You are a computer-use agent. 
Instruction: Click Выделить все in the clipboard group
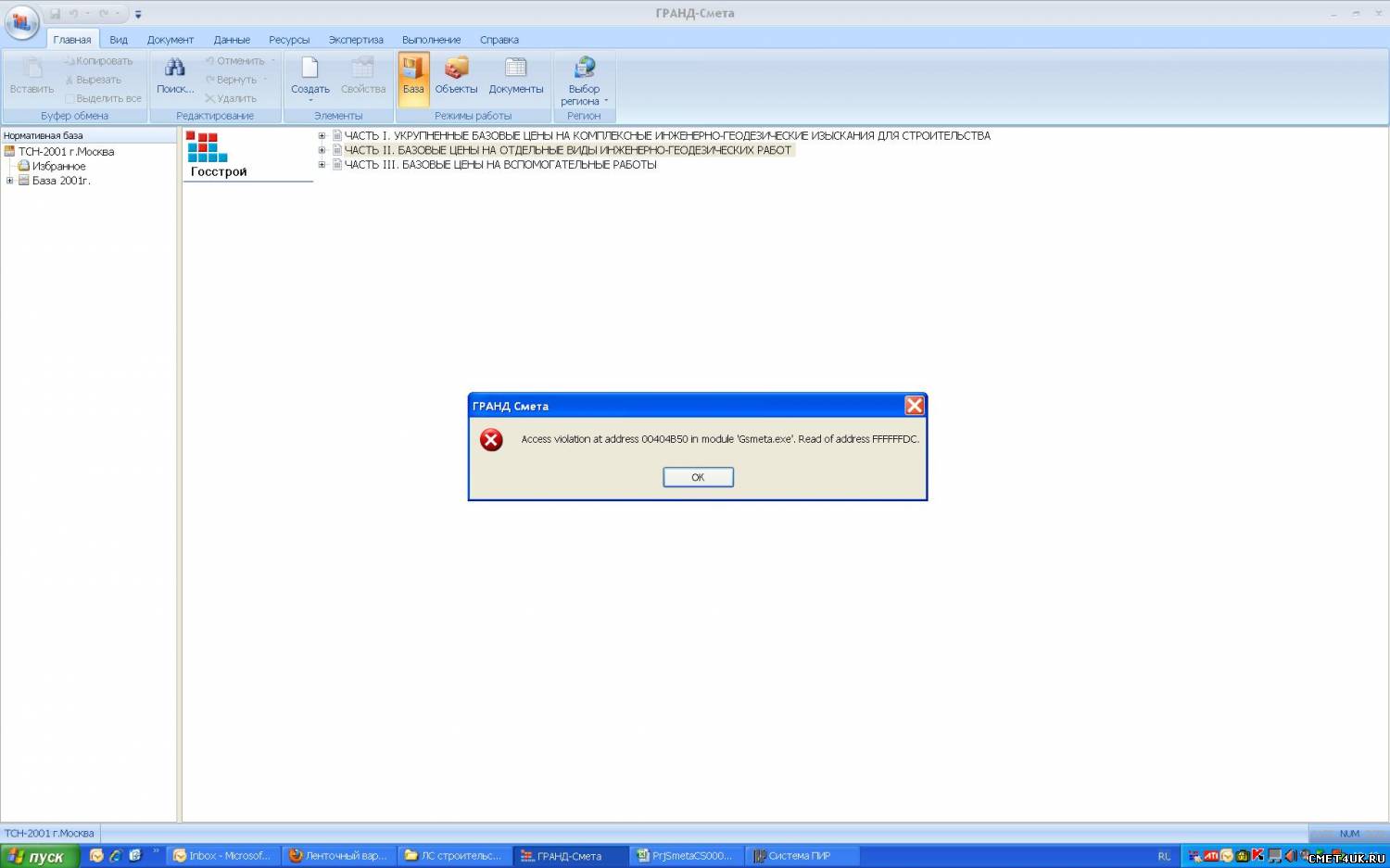[x=103, y=98]
